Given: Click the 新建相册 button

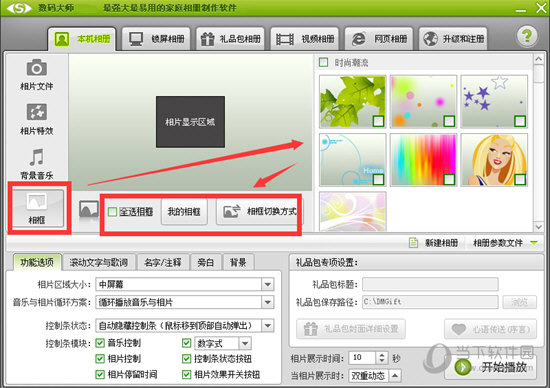Looking at the screenshot, I should click(x=434, y=242).
